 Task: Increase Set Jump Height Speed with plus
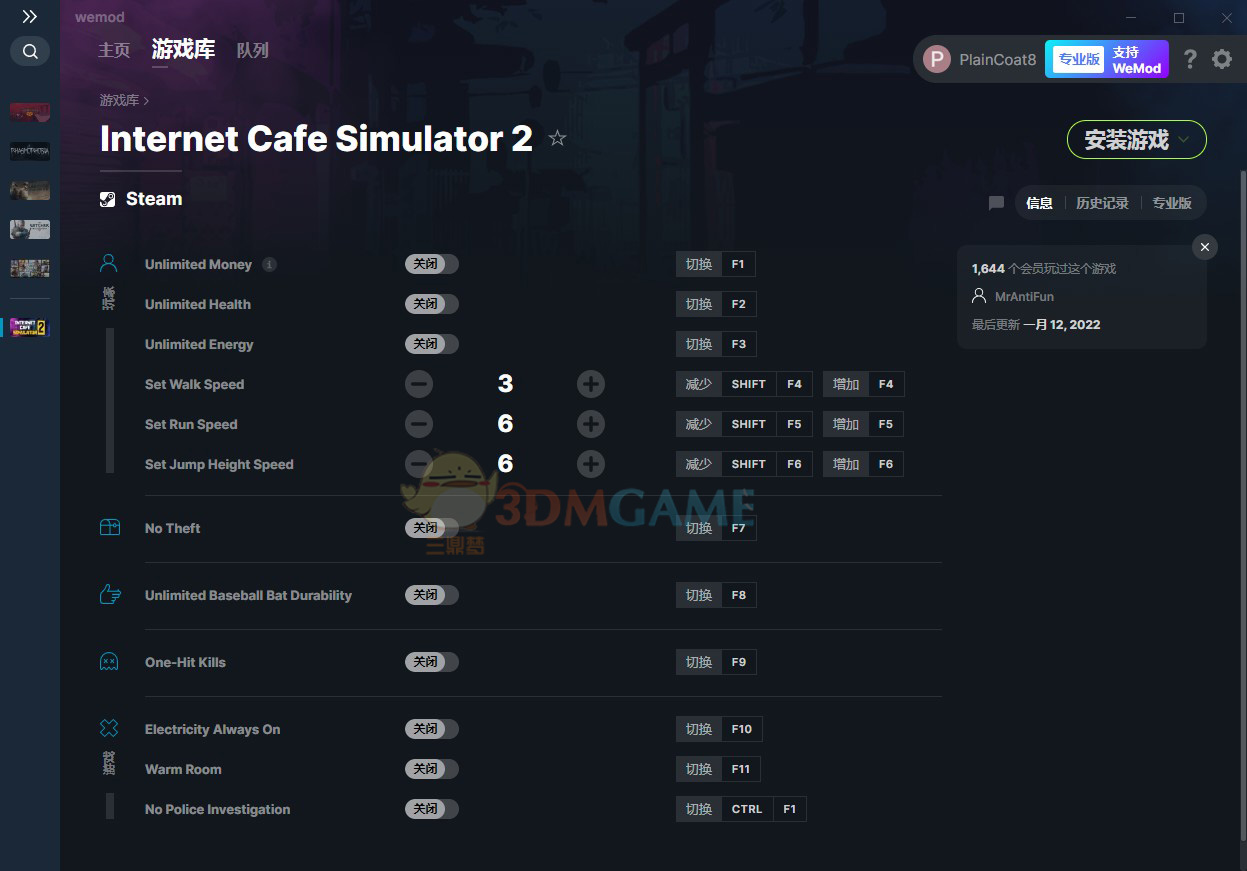(591, 464)
